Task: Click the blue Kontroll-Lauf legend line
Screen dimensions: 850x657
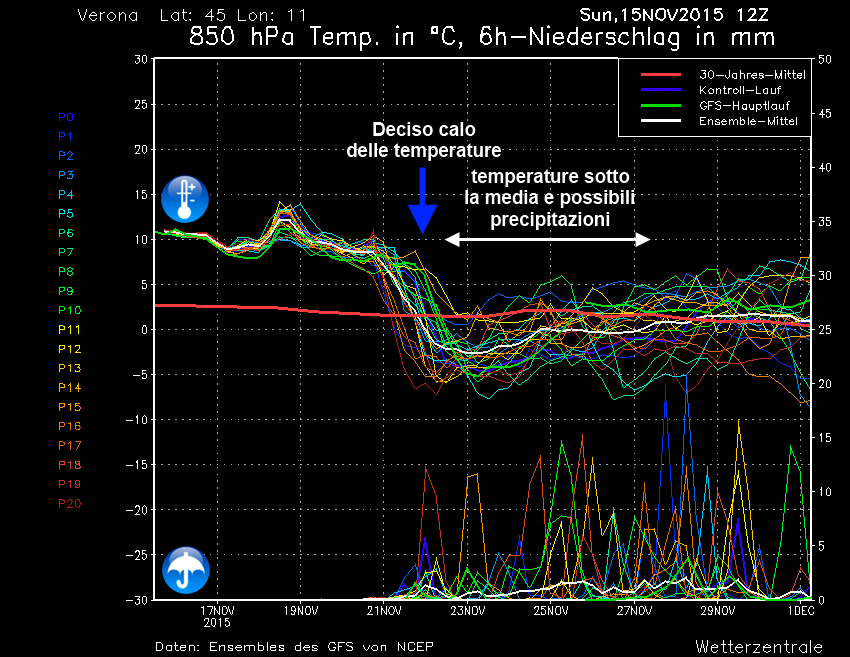Action: [661, 89]
